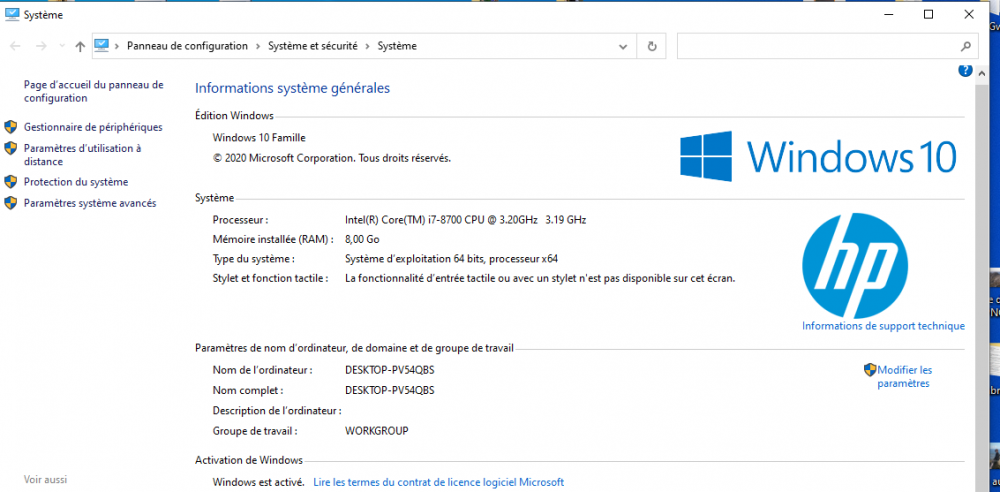Open the recent locations dropdown arrow
The image size is (1000, 492).
(62, 47)
